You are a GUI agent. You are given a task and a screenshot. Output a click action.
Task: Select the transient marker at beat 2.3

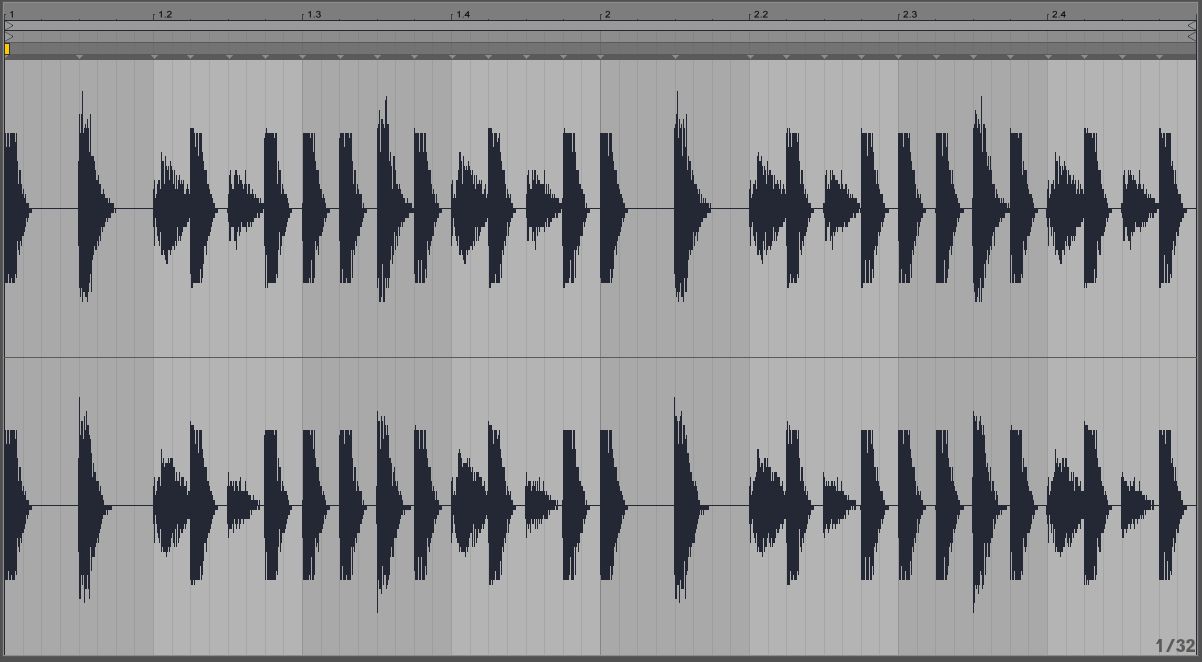(x=899, y=57)
